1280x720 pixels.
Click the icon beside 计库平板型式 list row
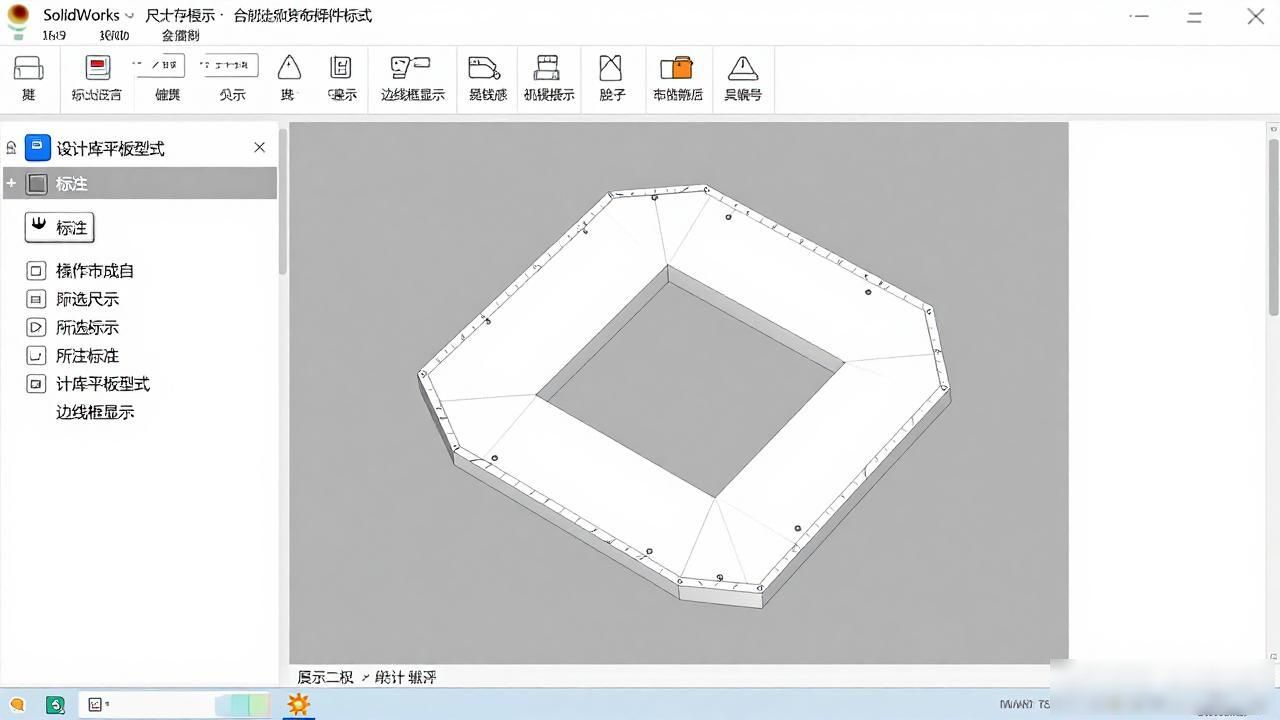point(36,384)
